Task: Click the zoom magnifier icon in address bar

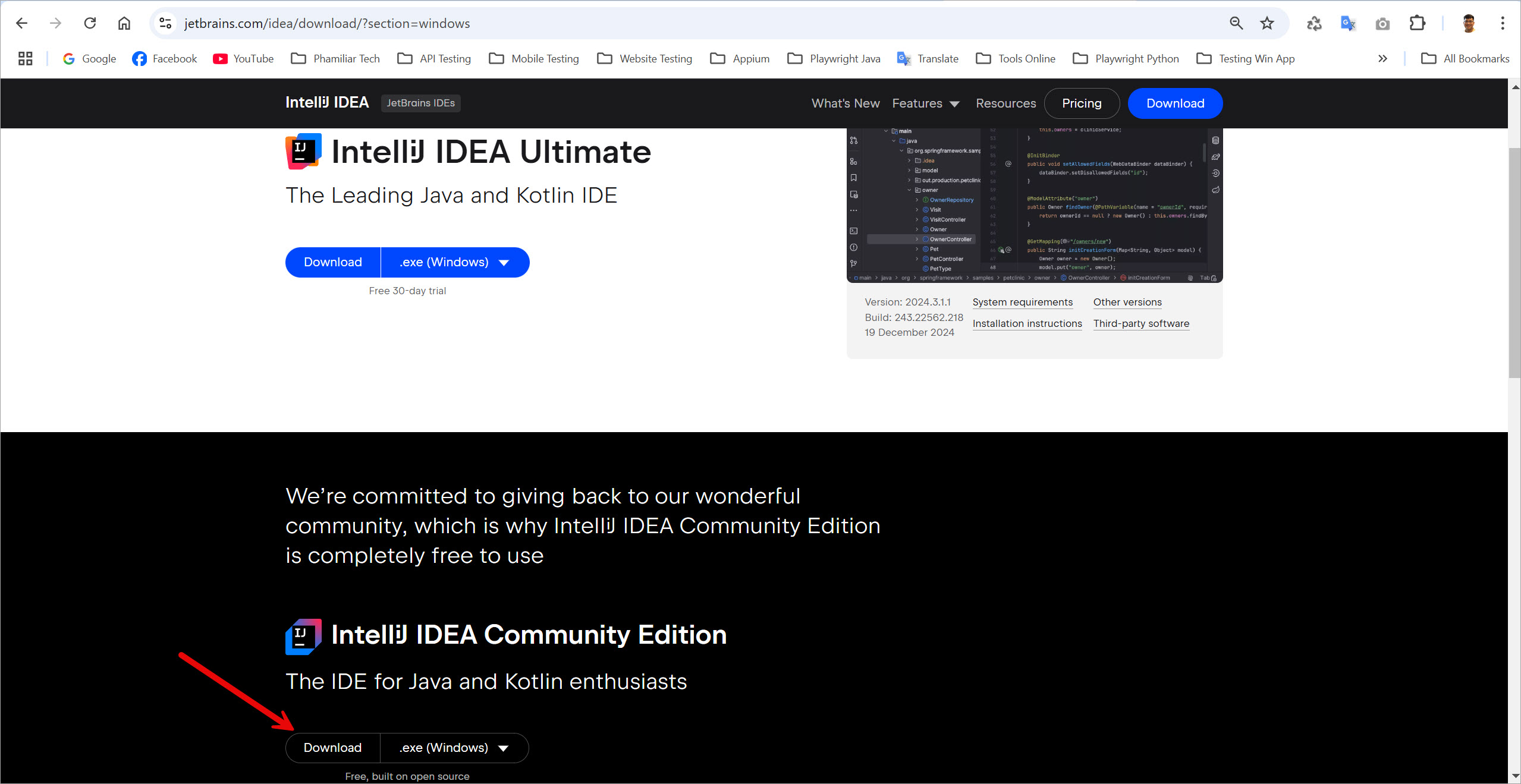Action: (1236, 23)
